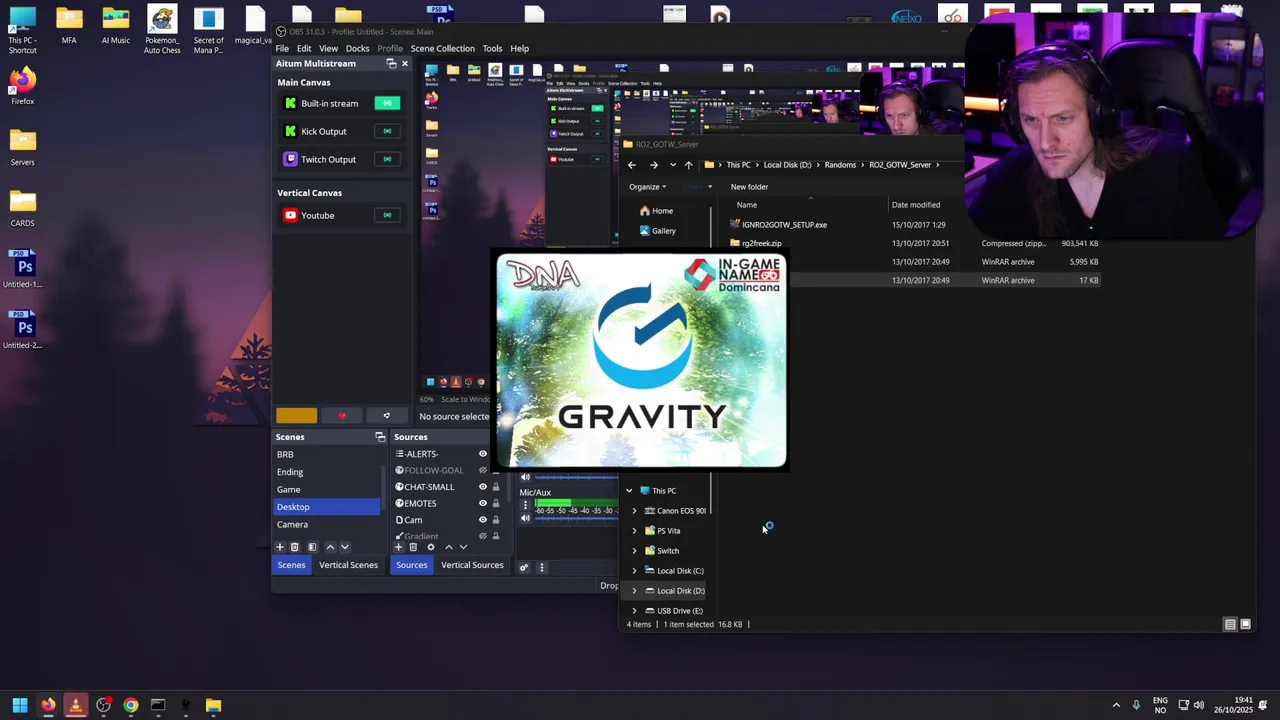Viewport: 1280px width, 720px height.
Task: Open the Firefox desktop shortcut
Action: click(22, 86)
